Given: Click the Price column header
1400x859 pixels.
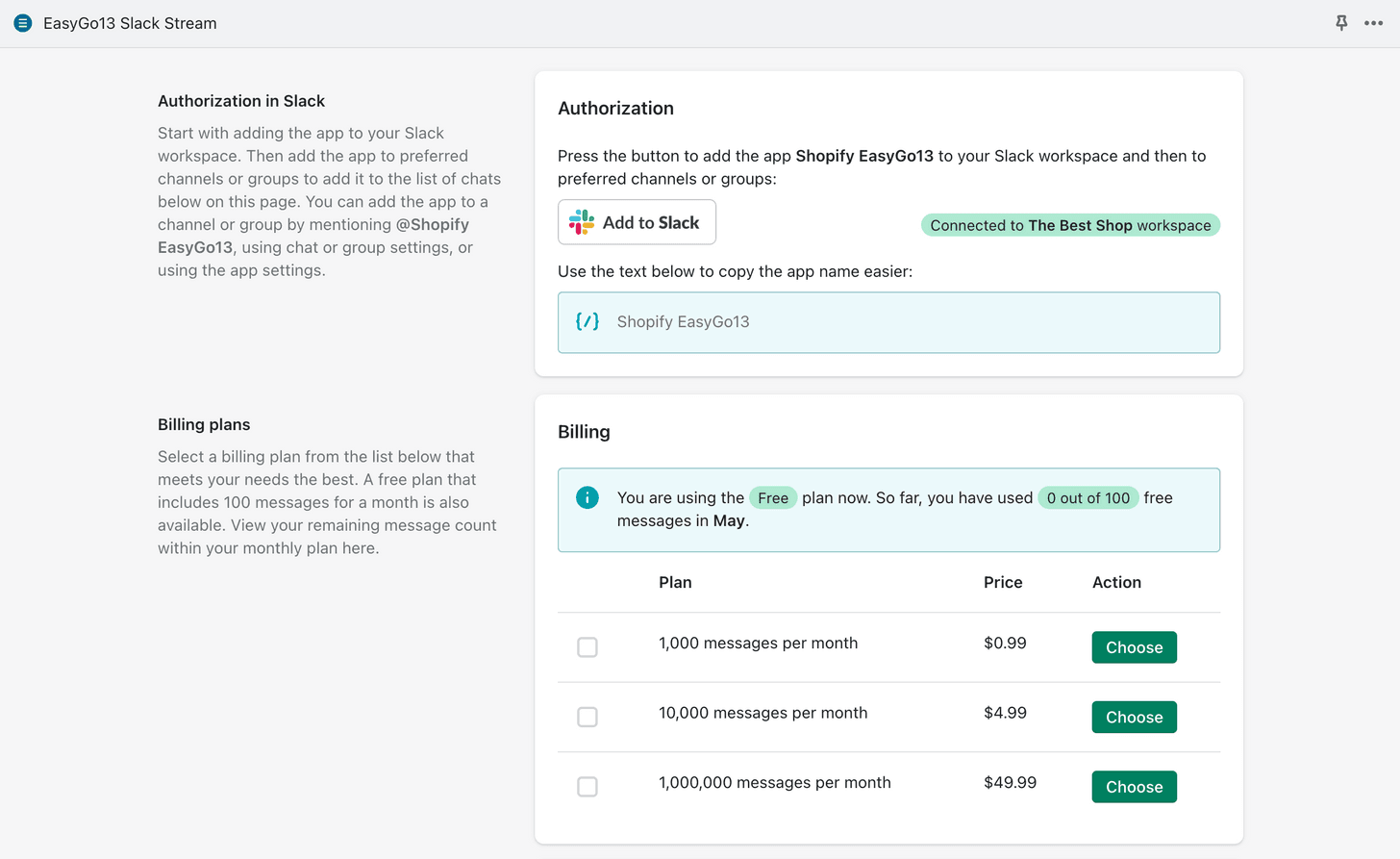Looking at the screenshot, I should point(1003,582).
